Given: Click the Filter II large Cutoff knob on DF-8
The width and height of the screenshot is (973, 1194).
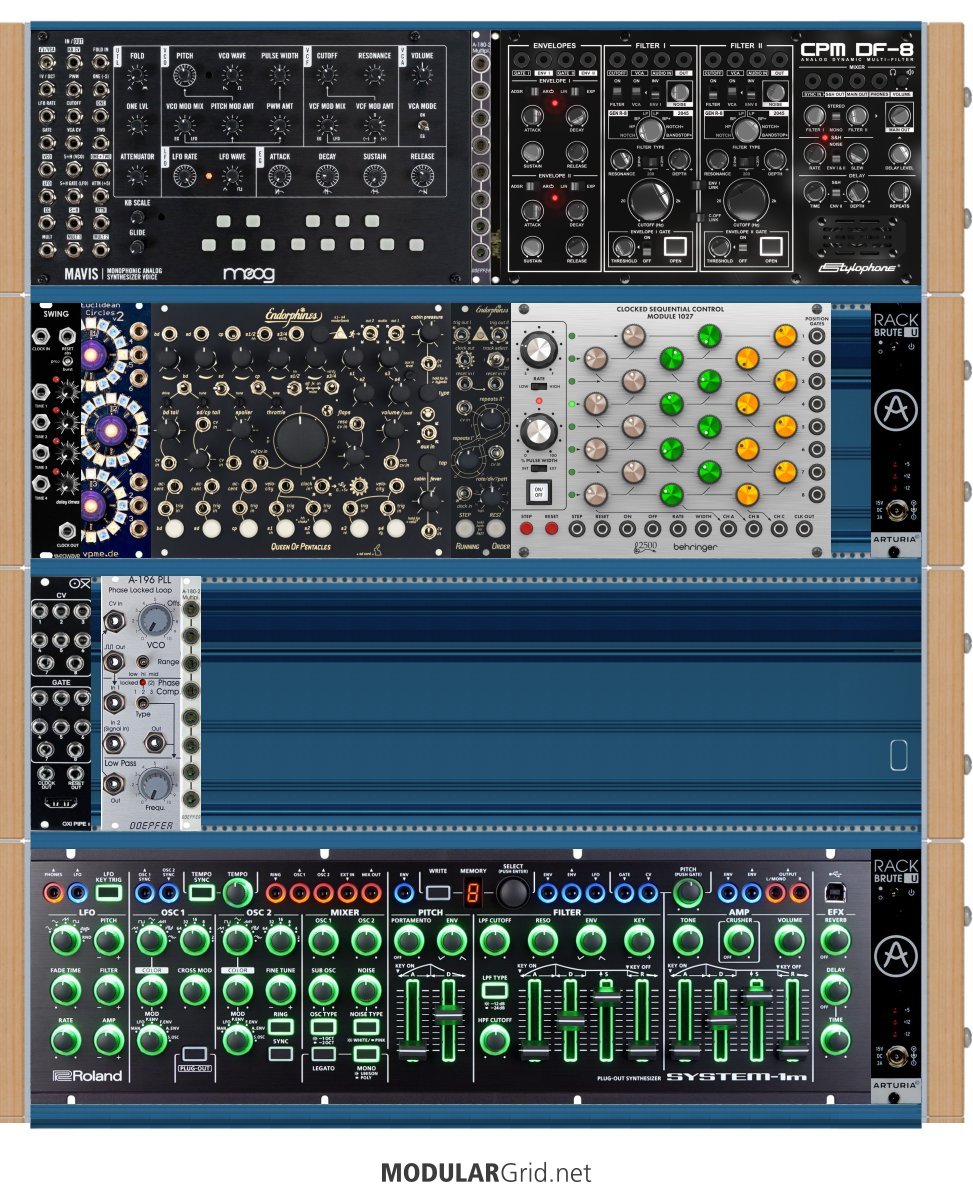Looking at the screenshot, I should [x=745, y=201].
